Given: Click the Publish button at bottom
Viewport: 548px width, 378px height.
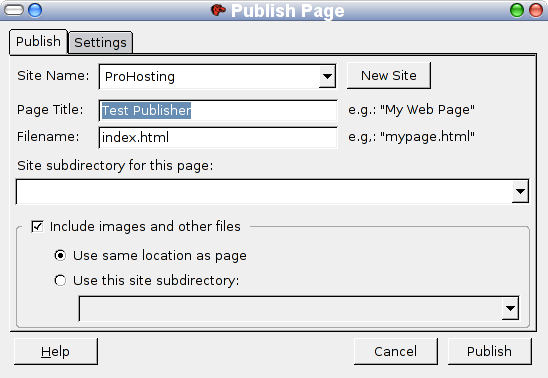Looking at the screenshot, I should pyautogui.click(x=490, y=351).
